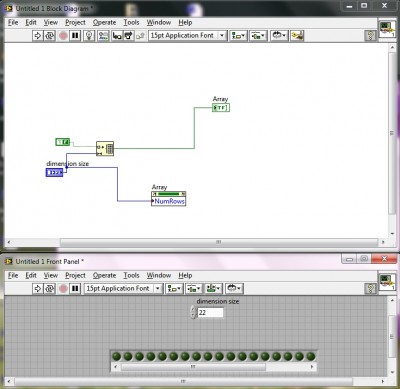The height and width of the screenshot is (389, 400).
Task: Open Edit menu in Block Diagram window
Action: coord(31,22)
